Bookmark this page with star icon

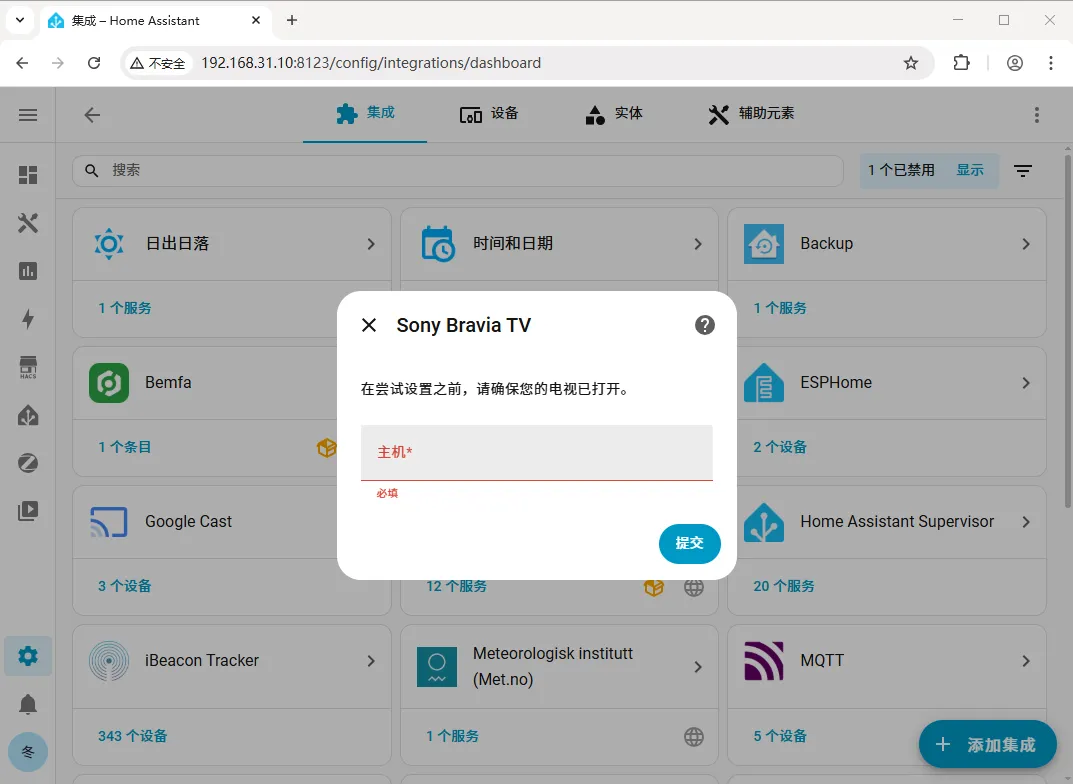tap(910, 63)
